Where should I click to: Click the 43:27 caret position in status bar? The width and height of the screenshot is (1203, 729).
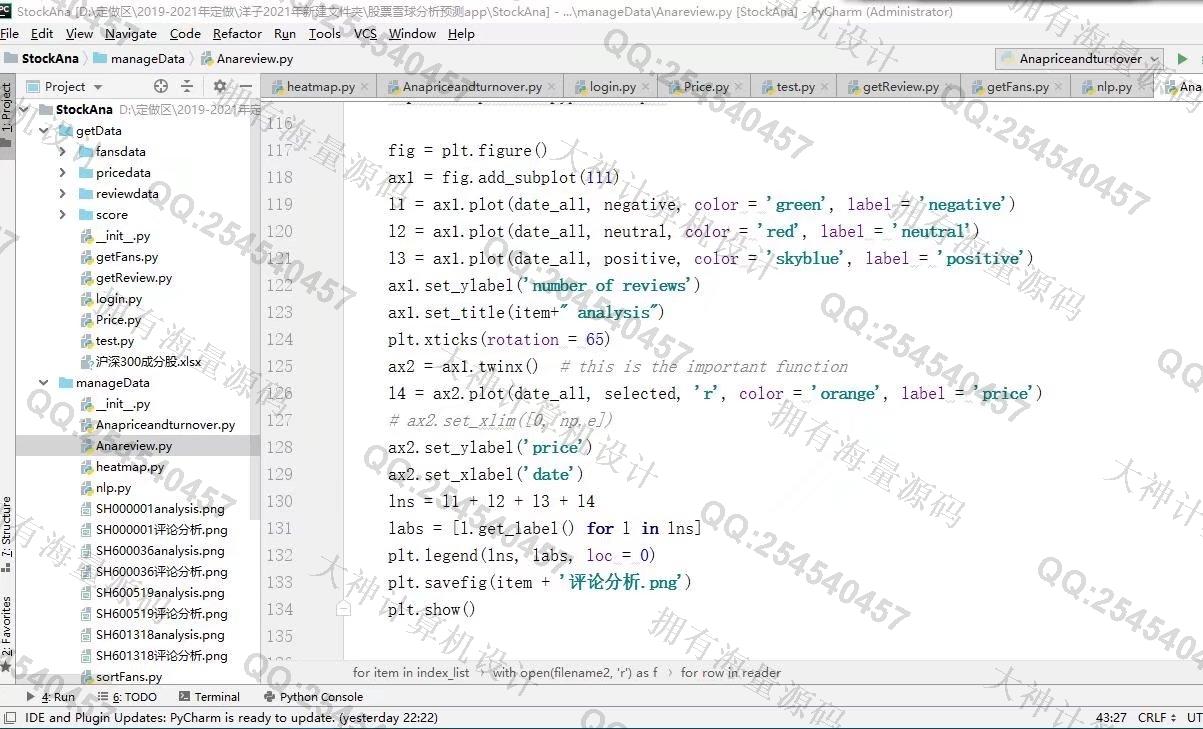(1111, 717)
